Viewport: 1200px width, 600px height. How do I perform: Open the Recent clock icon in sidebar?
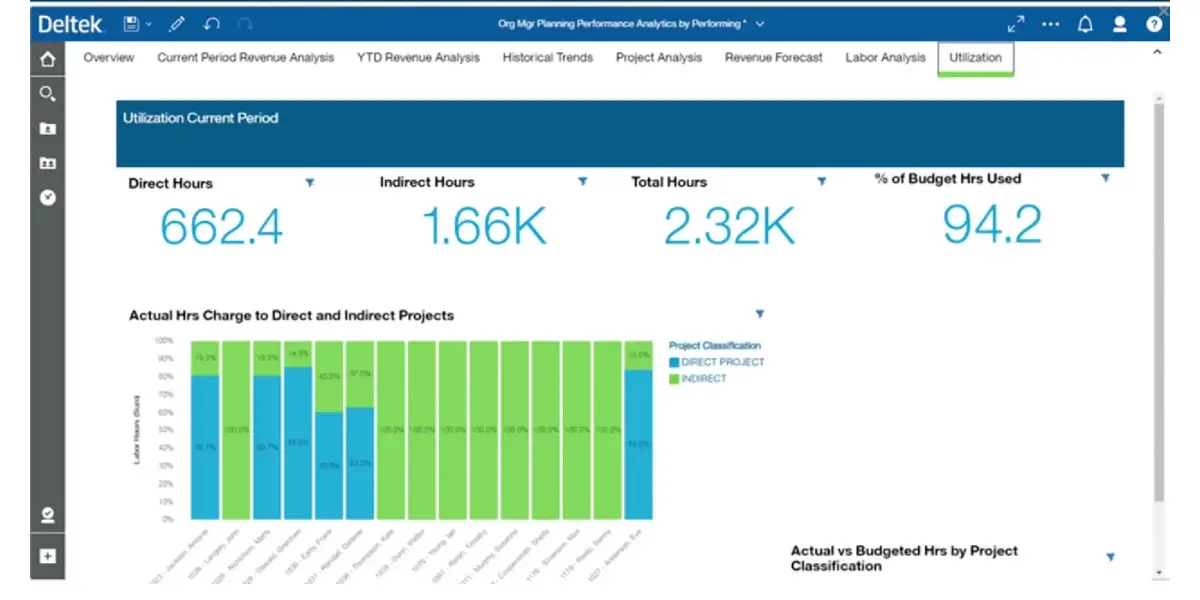(47, 197)
